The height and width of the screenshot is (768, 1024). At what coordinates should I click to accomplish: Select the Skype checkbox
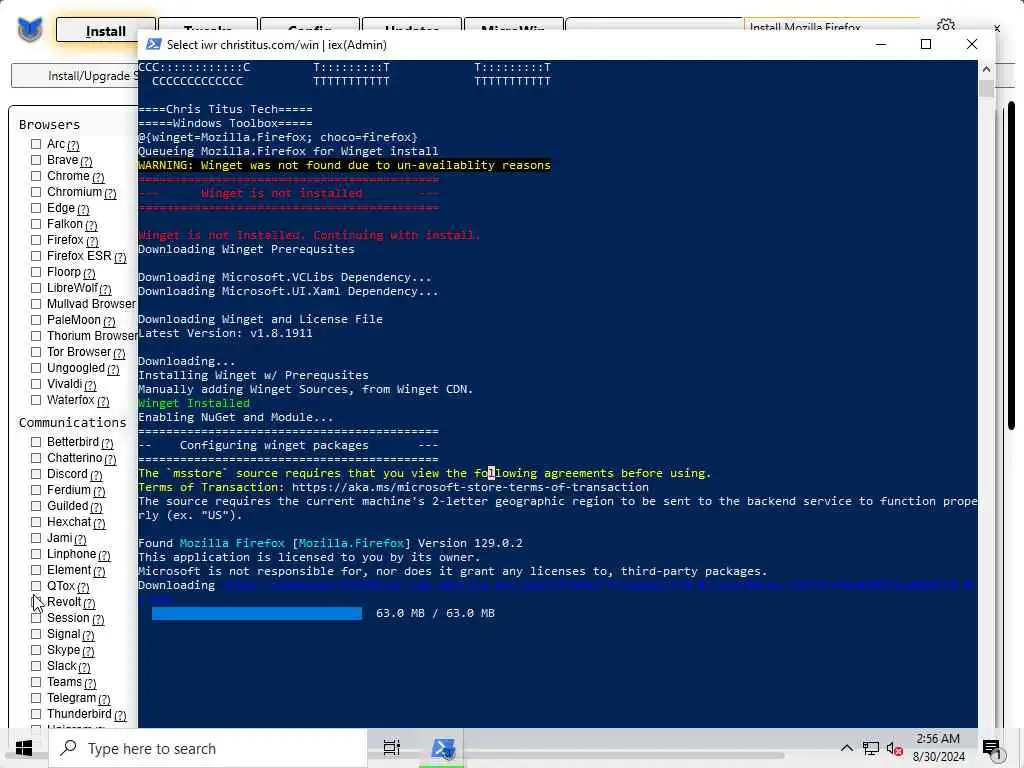click(36, 650)
